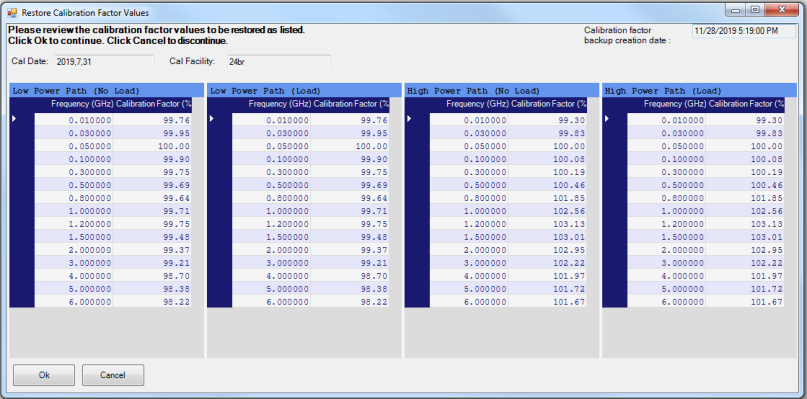Screen dimensions: 807x399
Task: Select 101.97 cell in High Power Path (Load)
Action: click(x=745, y=276)
